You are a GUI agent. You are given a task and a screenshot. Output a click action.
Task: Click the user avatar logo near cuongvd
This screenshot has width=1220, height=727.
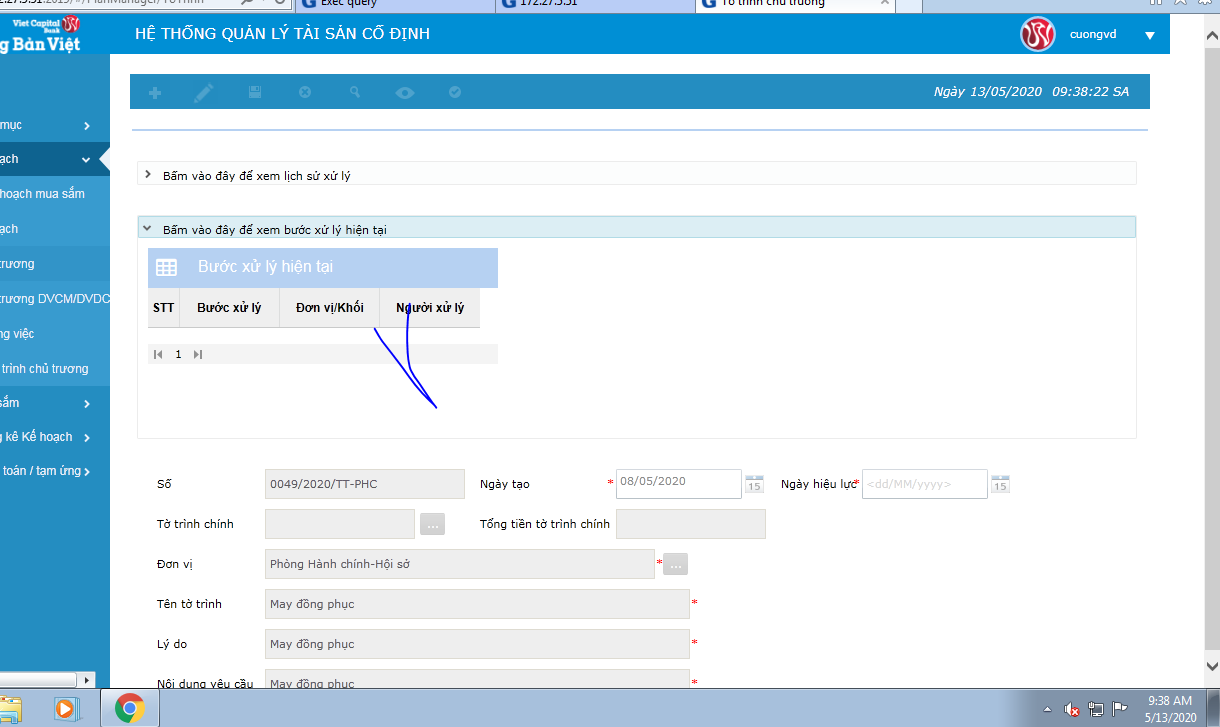pos(1037,35)
